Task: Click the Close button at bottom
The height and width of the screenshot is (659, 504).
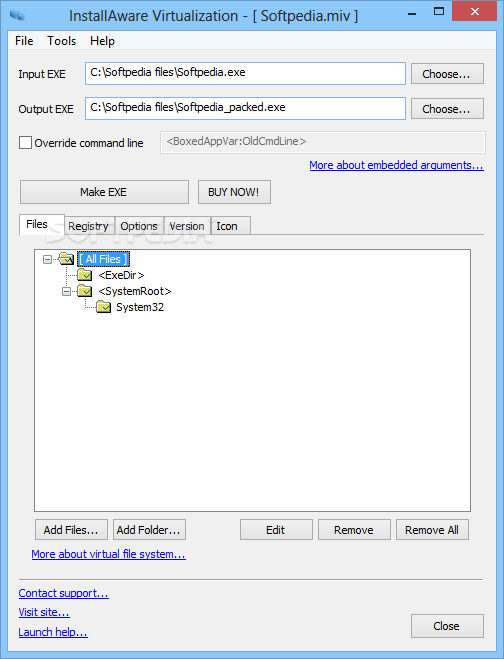Action: pyautogui.click(x=447, y=626)
